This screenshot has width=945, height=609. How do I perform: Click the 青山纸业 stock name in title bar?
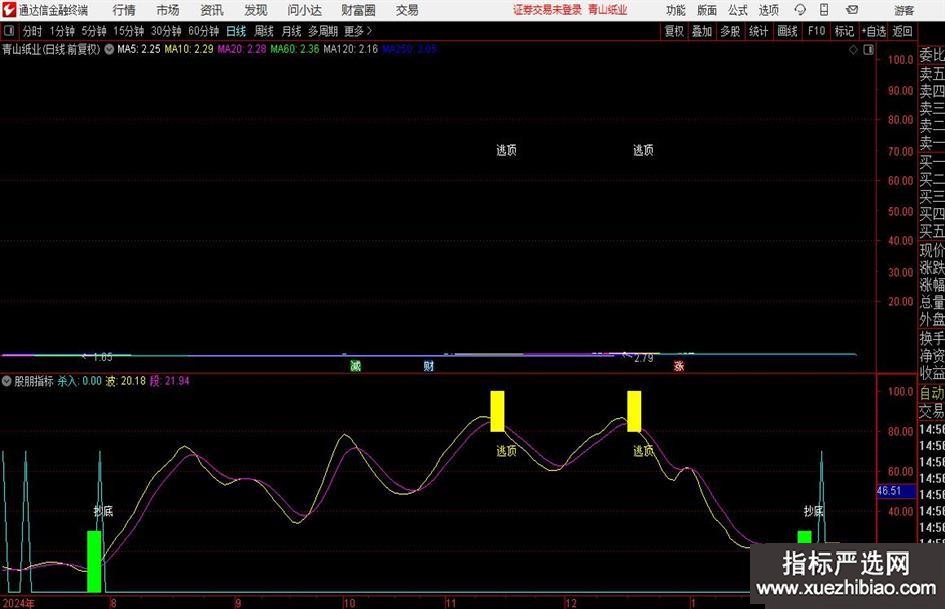pyautogui.click(x=608, y=10)
